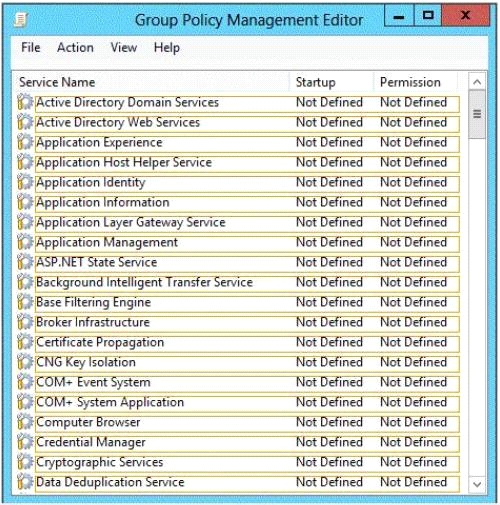Viewport: 500px width, 505px height.
Task: Select the Background Intelligent Transfer Service row
Action: [247, 282]
